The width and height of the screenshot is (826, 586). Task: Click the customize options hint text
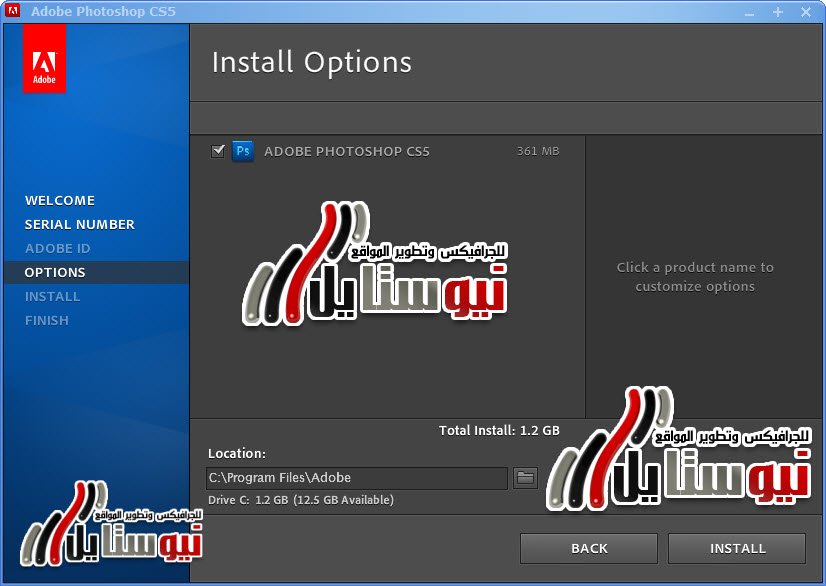pyautogui.click(x=695, y=277)
